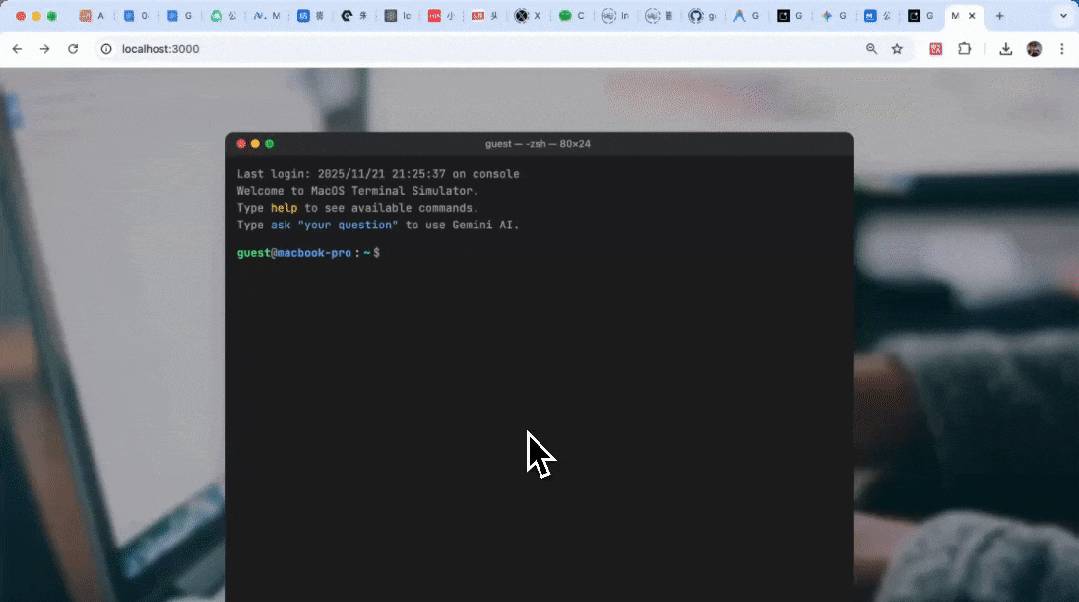1079x602 pixels.
Task: Navigate back using the back arrow
Action: pos(17,48)
